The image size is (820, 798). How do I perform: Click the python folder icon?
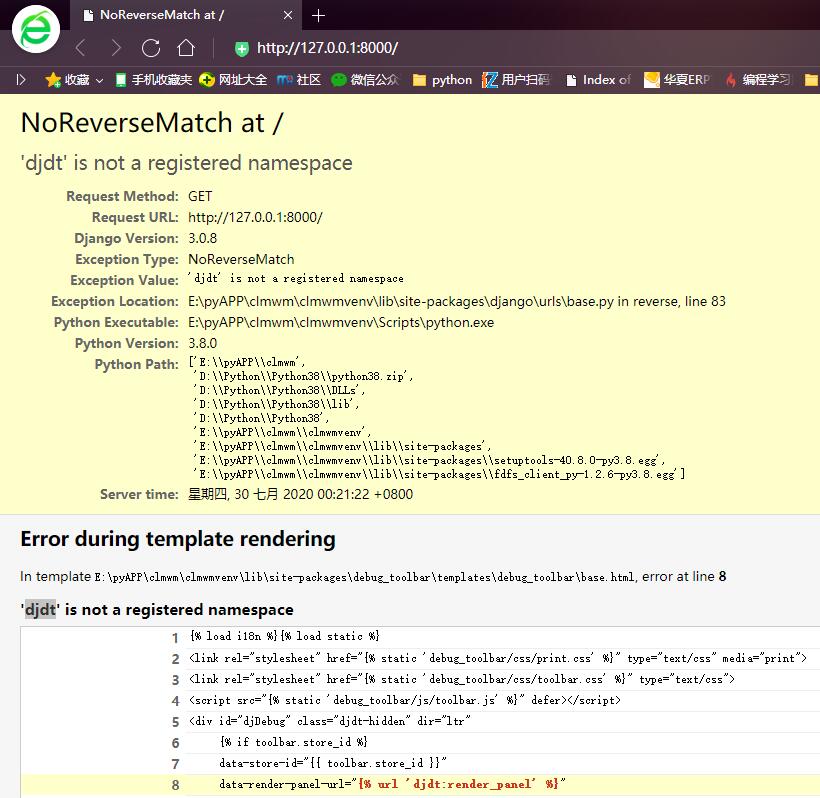point(419,80)
